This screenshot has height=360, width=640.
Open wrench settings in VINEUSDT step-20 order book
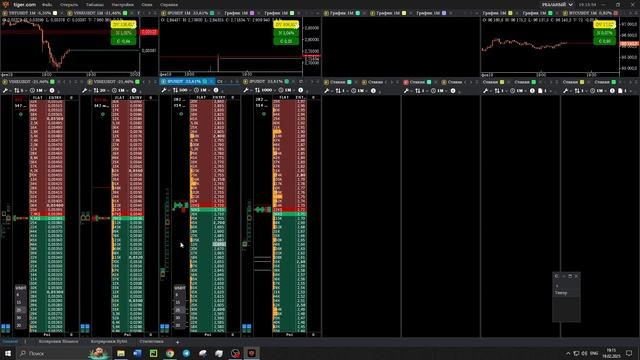click(x=84, y=90)
